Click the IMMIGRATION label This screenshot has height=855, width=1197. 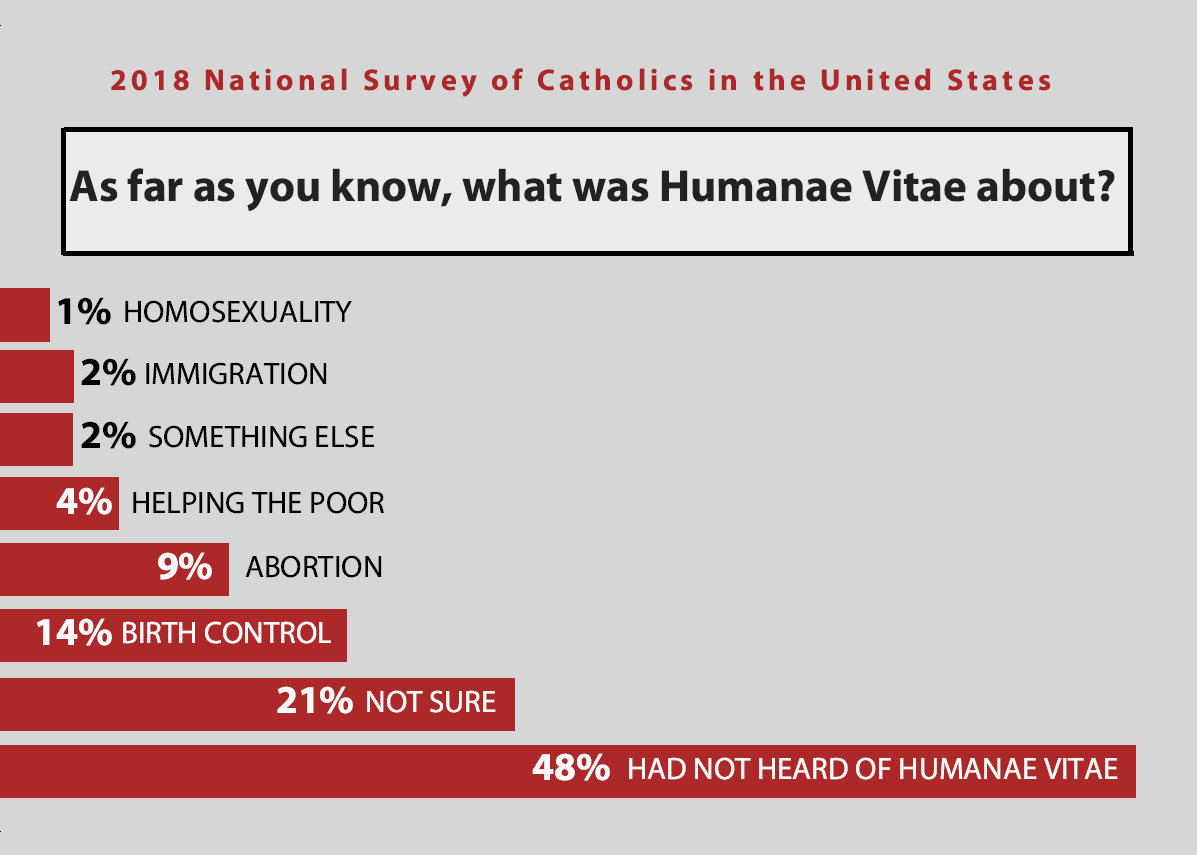[236, 375]
